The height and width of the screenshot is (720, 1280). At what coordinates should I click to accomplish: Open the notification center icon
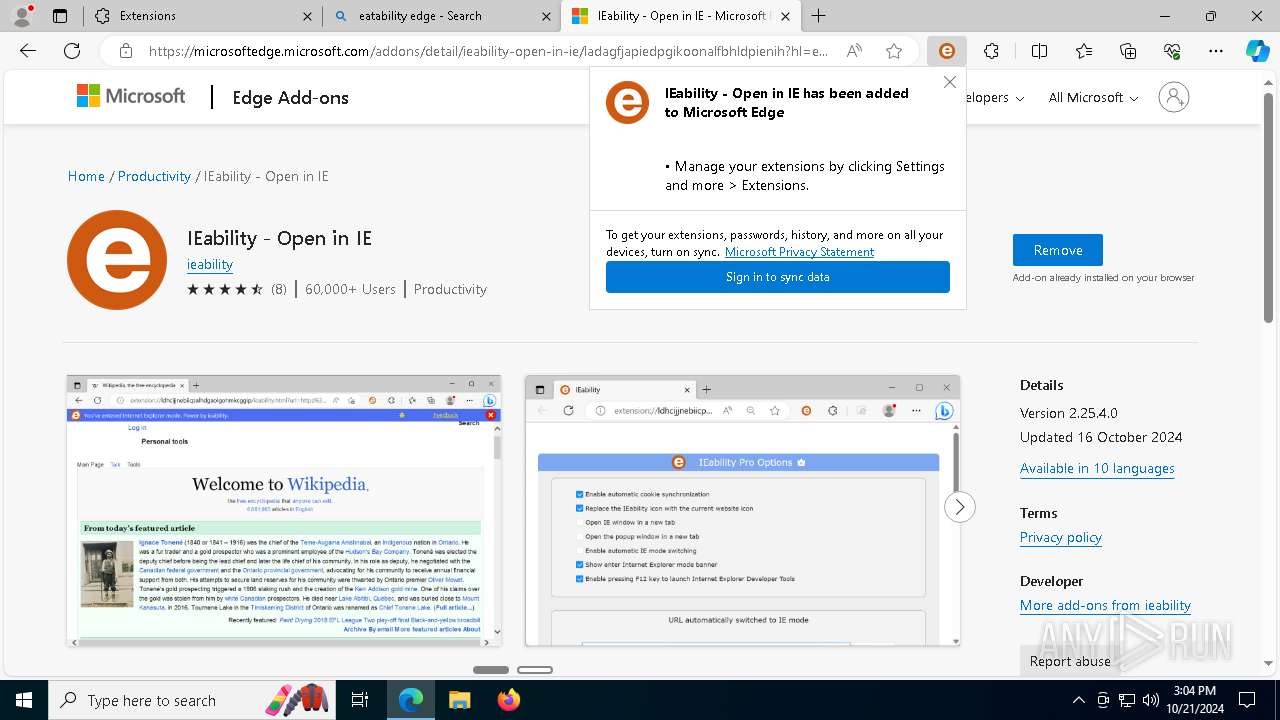[x=1247, y=700]
